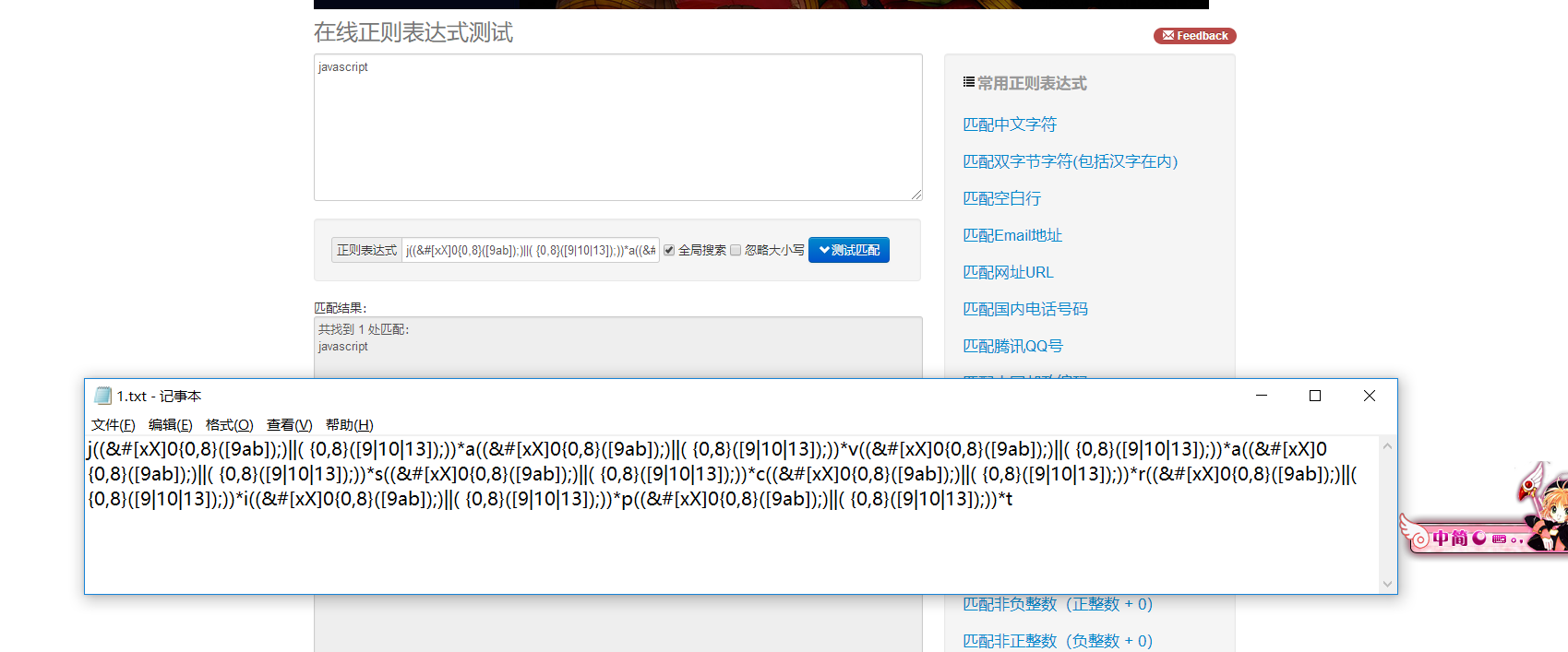Open the 文件(F) menu in Notepad
Screen dimensions: 1568x652
point(113,425)
